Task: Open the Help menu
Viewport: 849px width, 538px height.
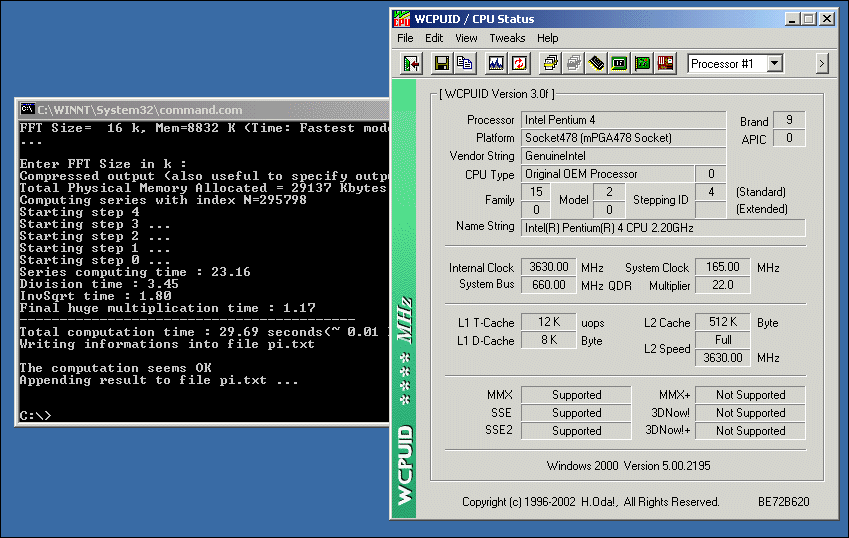Action: click(547, 38)
